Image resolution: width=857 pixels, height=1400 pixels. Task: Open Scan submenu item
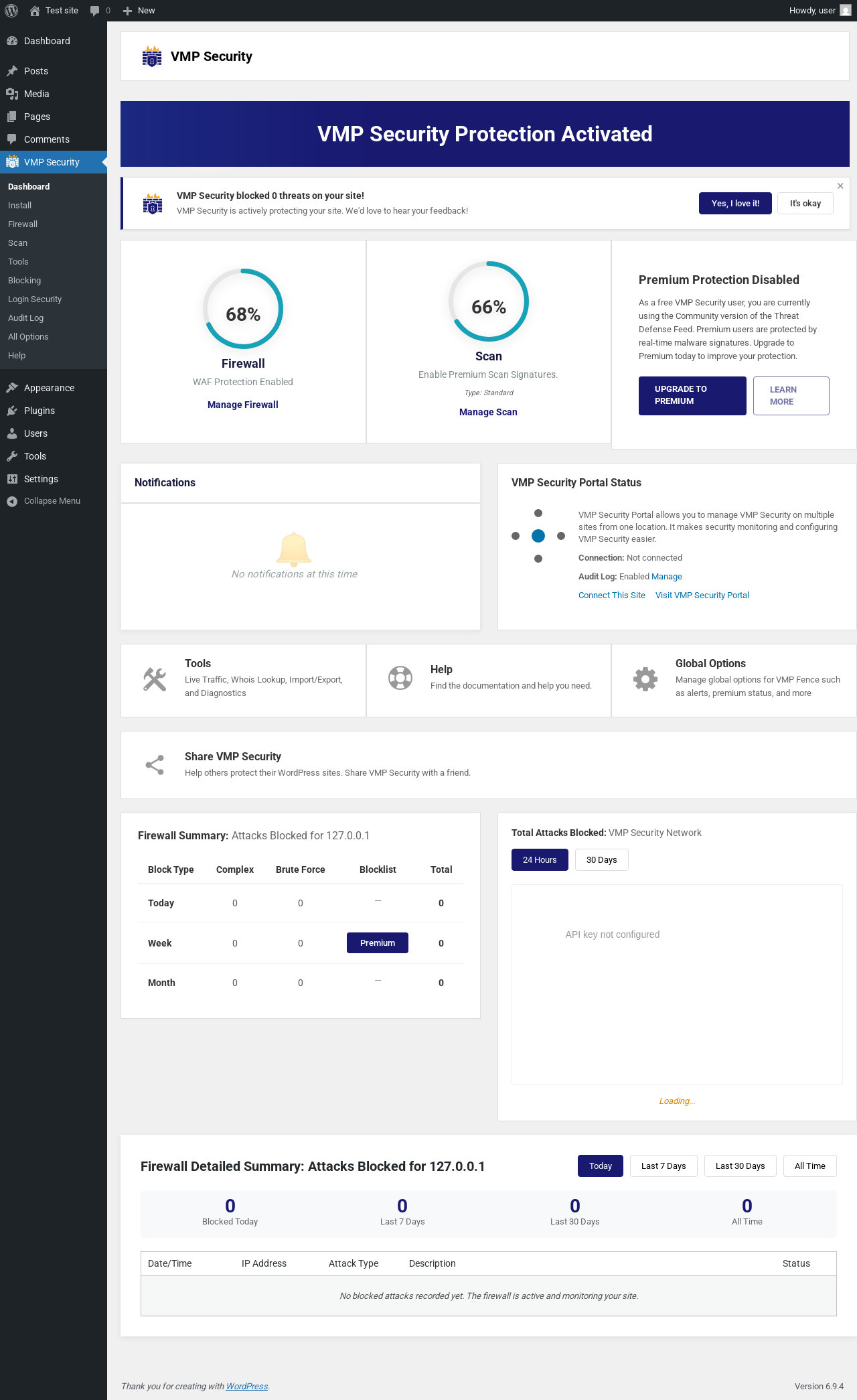coord(18,243)
